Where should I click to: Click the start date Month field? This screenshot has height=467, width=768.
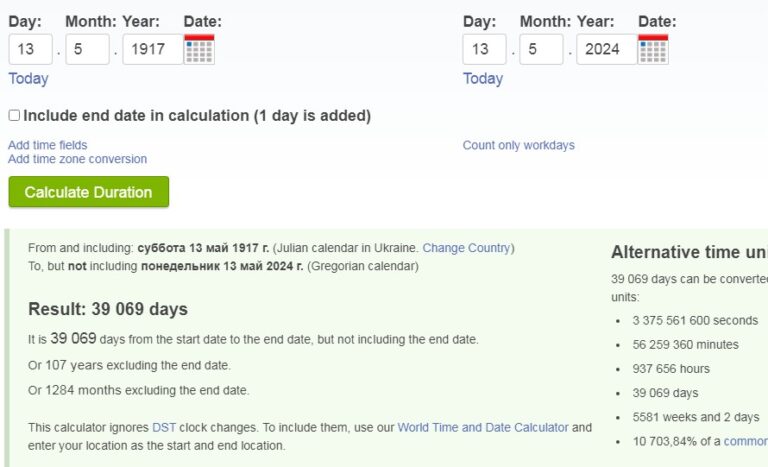coord(87,49)
